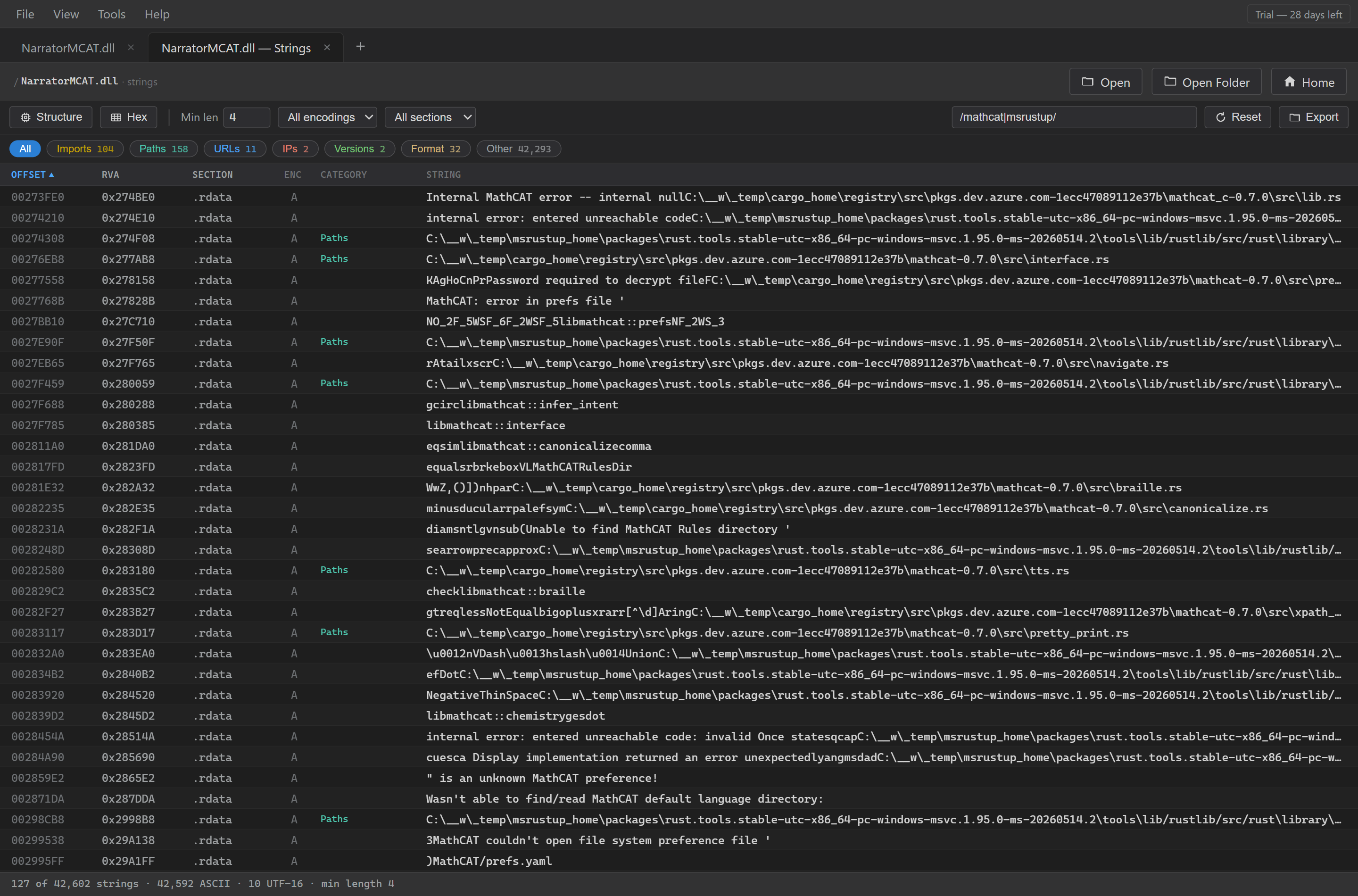Image resolution: width=1358 pixels, height=896 pixels.
Task: Select the row at offset 00273FE0
Action: click(679, 197)
